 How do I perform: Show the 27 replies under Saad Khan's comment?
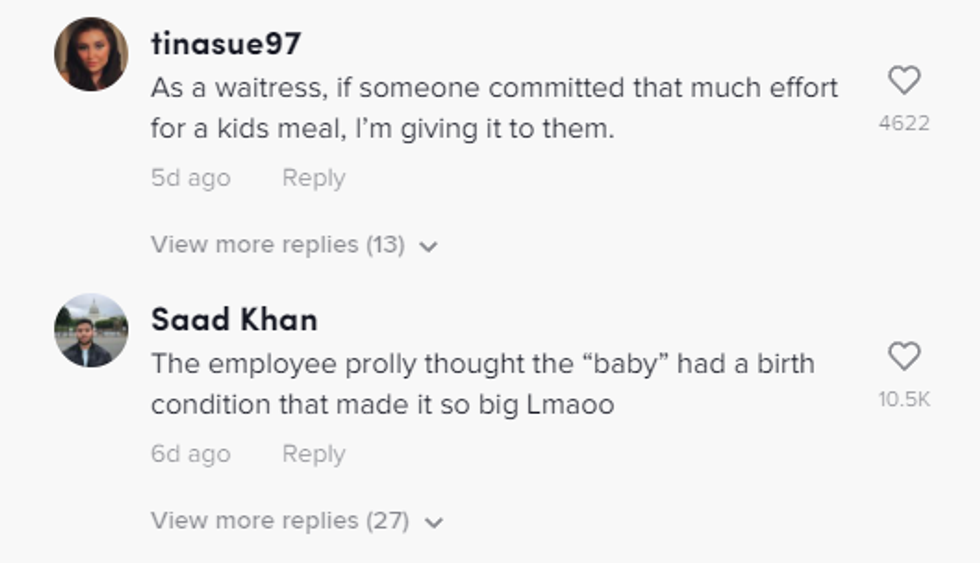tap(280, 521)
